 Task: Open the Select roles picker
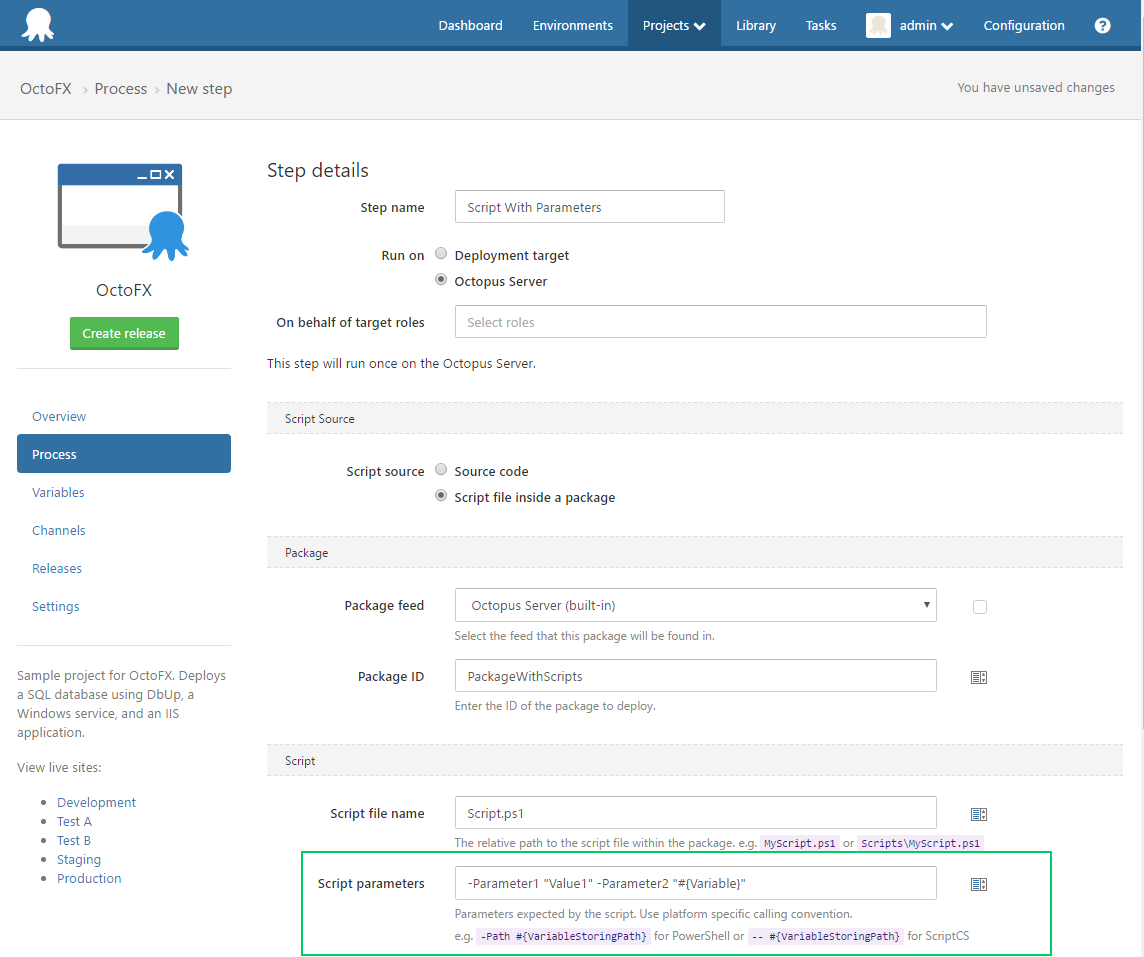(x=720, y=322)
